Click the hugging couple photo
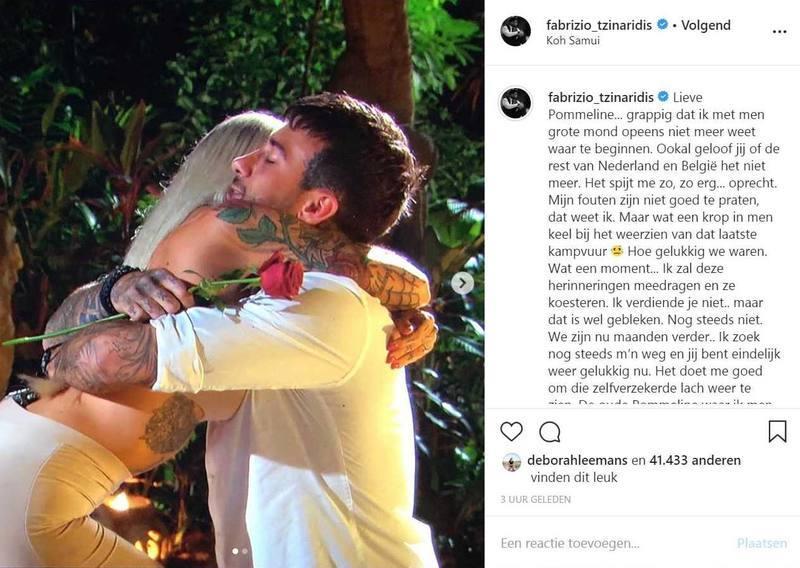Screen dimensions: 800x568 pos(242,284)
